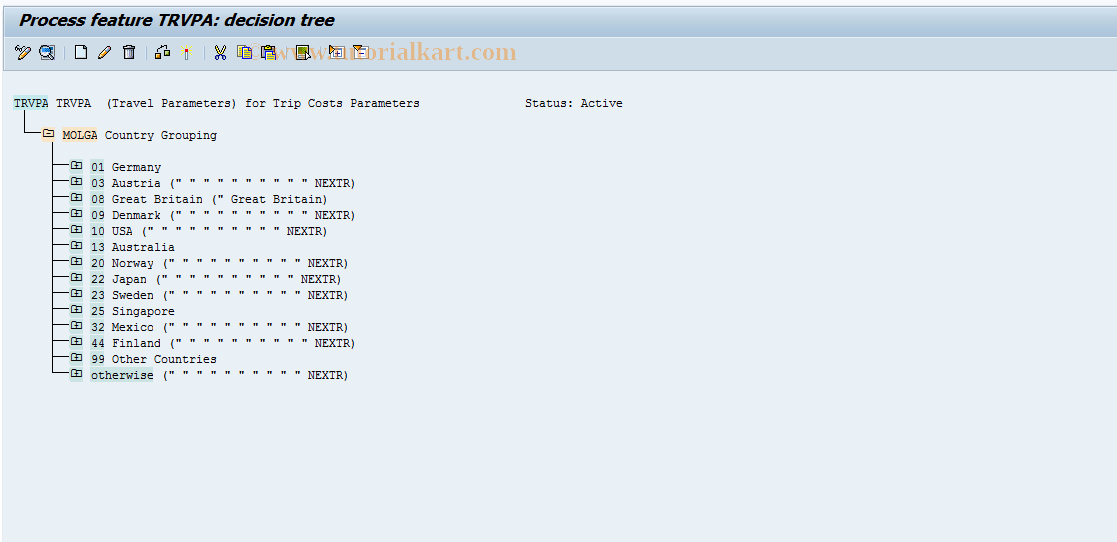Click the Collapse subtree toolbar icon
1117x542 pixels.
coord(360,52)
